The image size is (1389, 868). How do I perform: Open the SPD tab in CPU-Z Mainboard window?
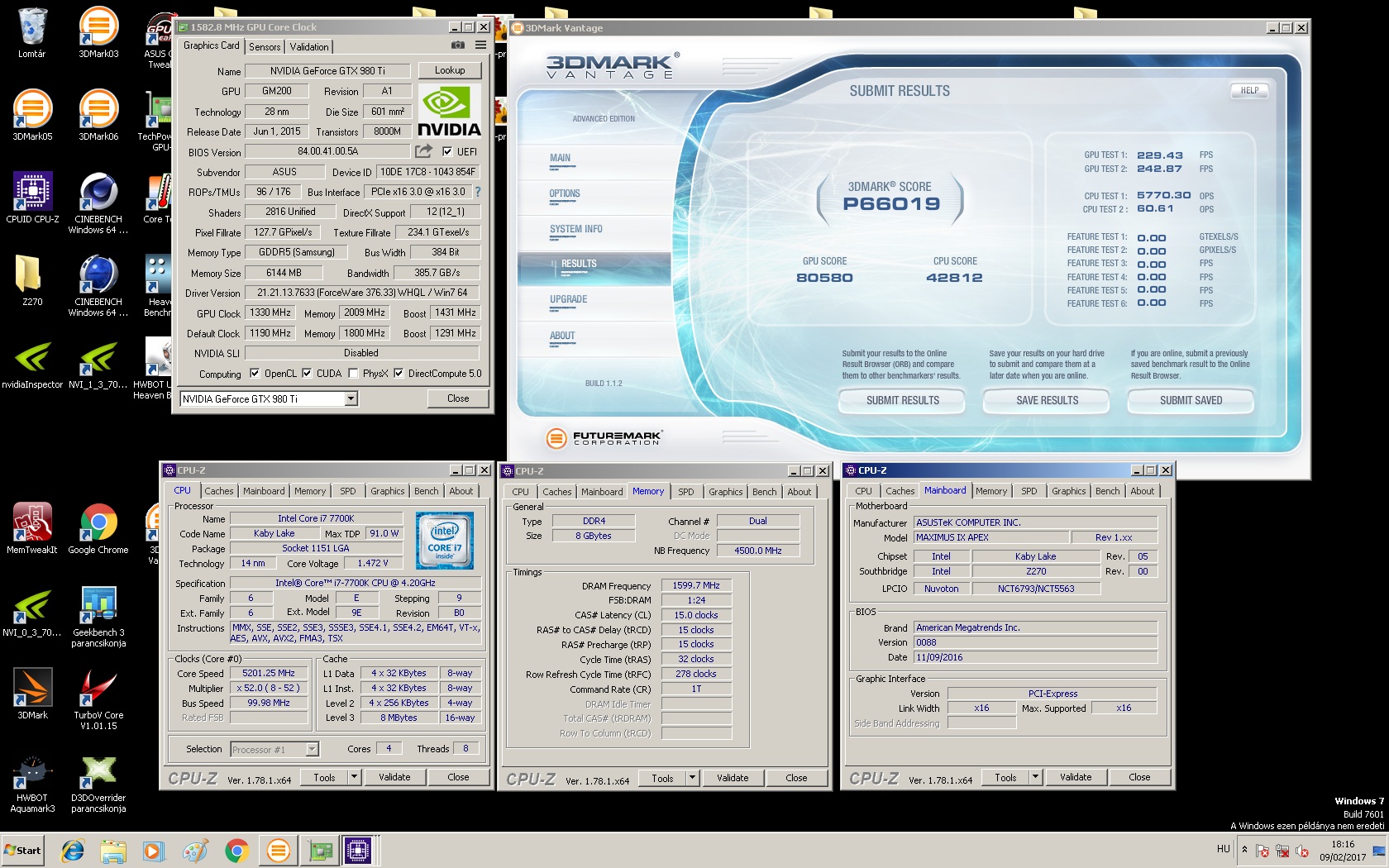[x=1029, y=491]
